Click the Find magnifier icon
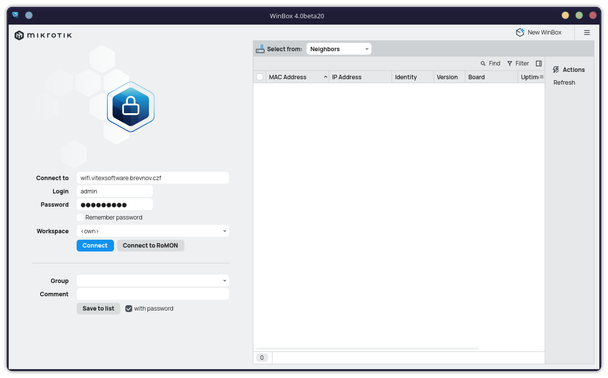 point(483,64)
